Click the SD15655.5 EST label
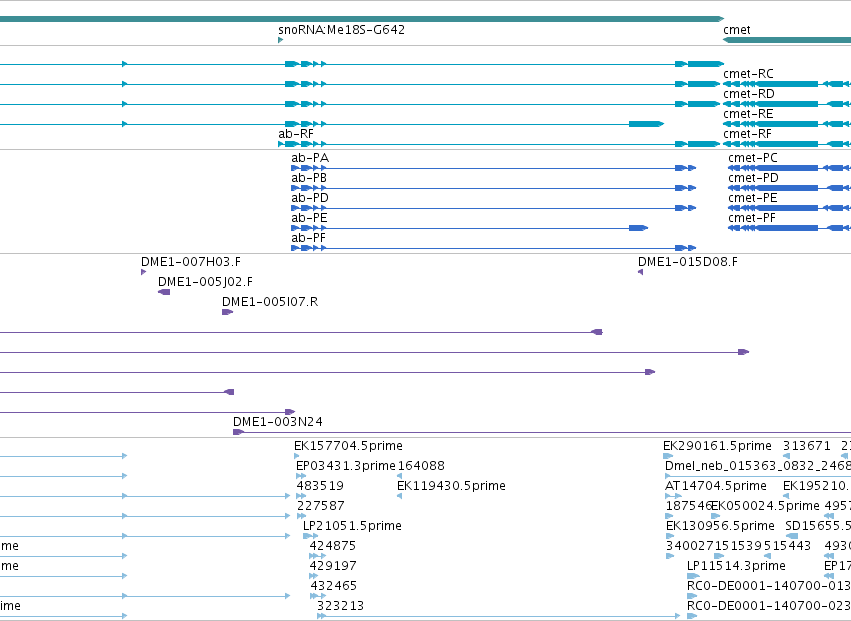The height and width of the screenshot is (621, 851). point(818,527)
